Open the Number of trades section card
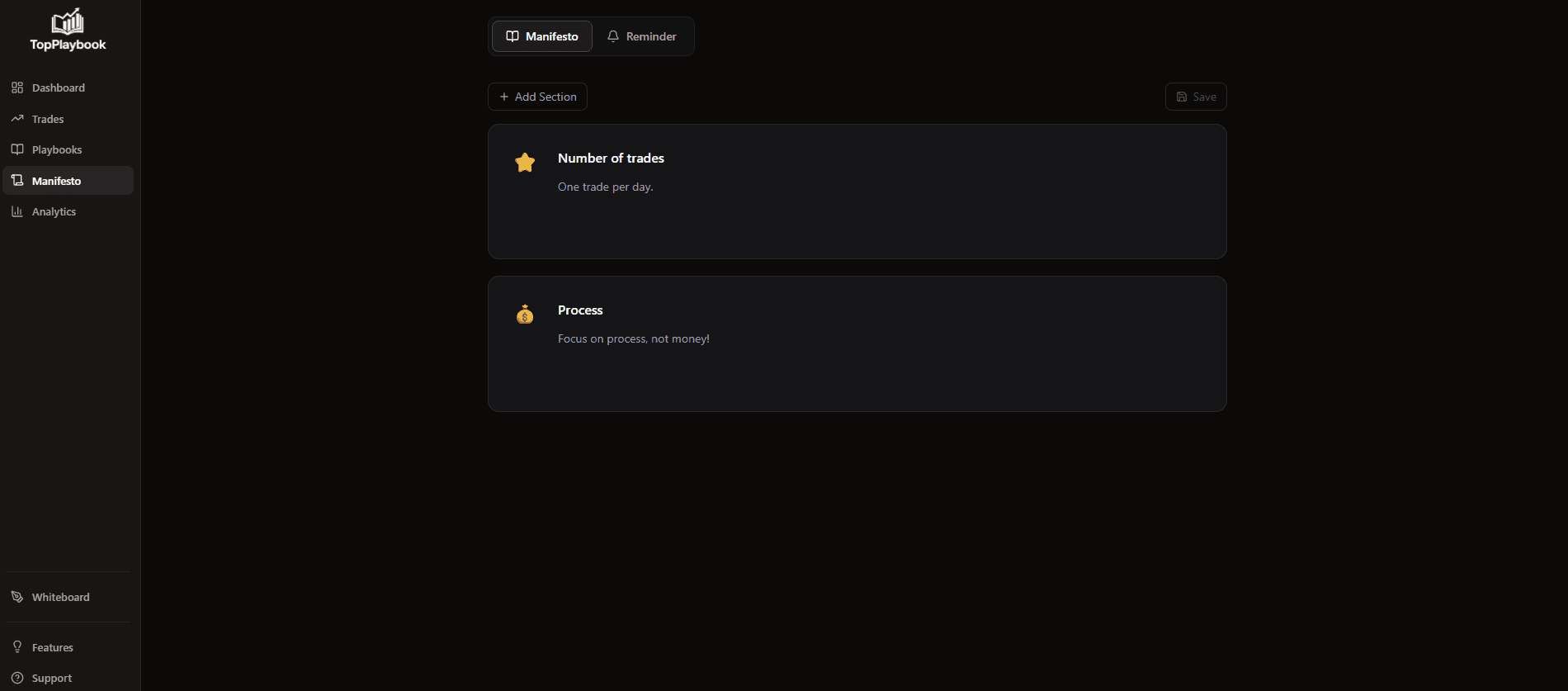The image size is (1568, 691). coord(857,192)
